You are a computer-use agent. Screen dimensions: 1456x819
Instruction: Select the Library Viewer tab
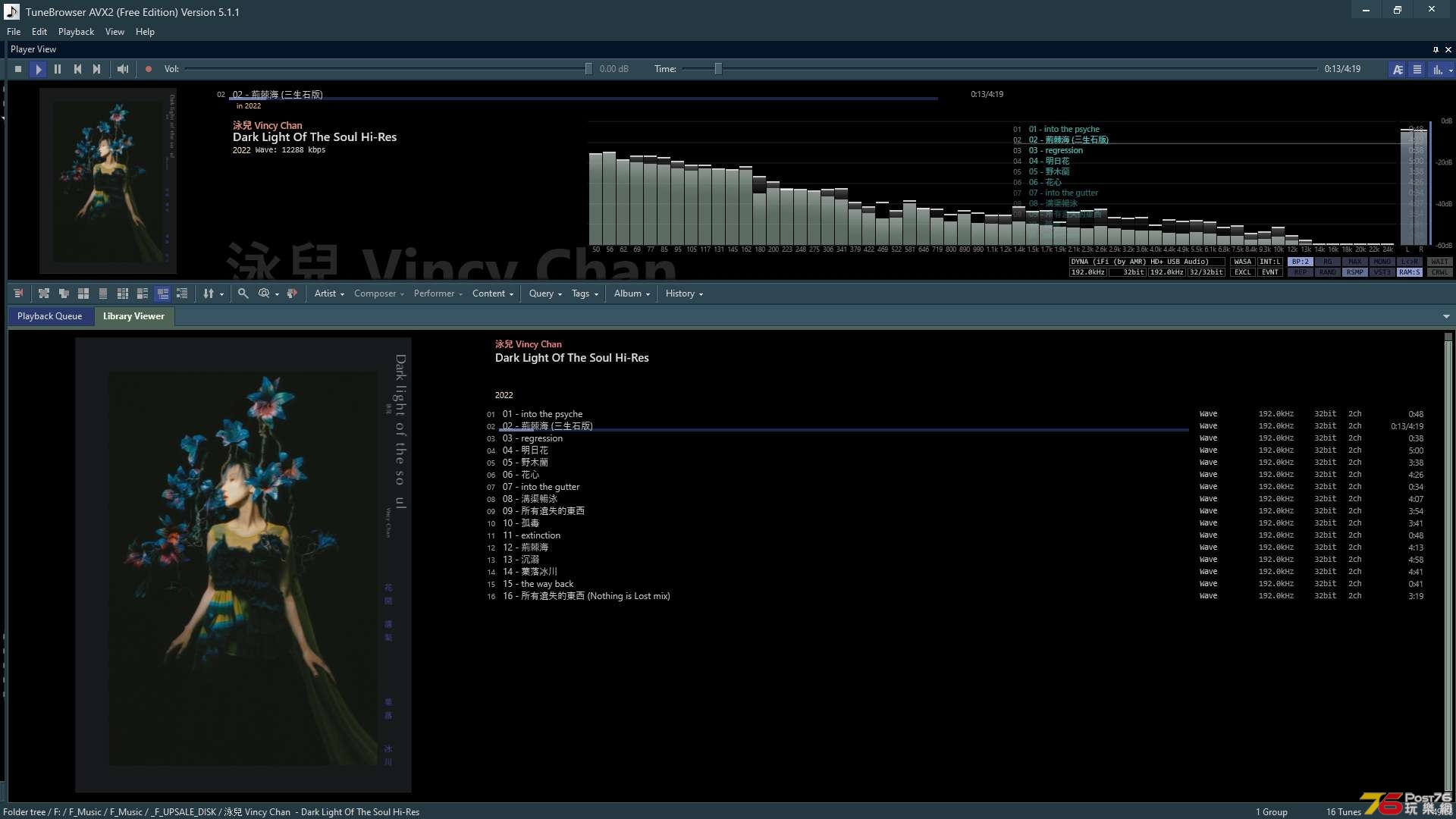coord(133,316)
